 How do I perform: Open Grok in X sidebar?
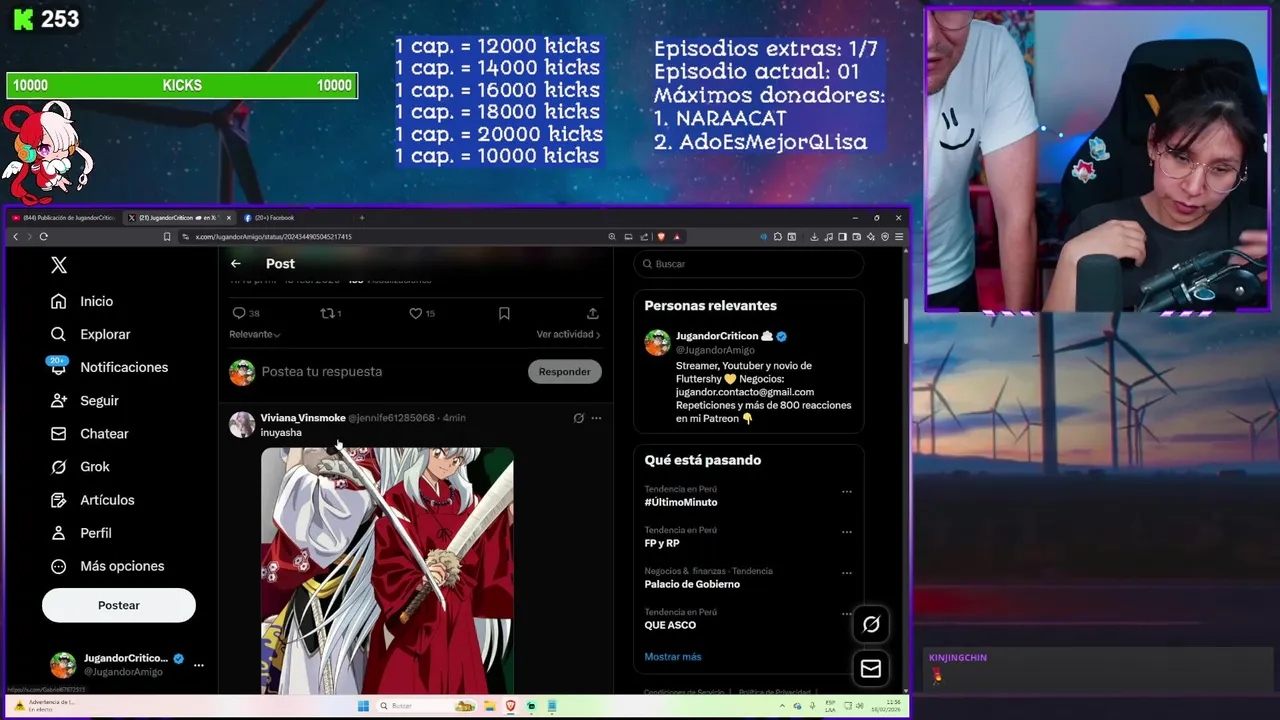[x=80, y=466]
